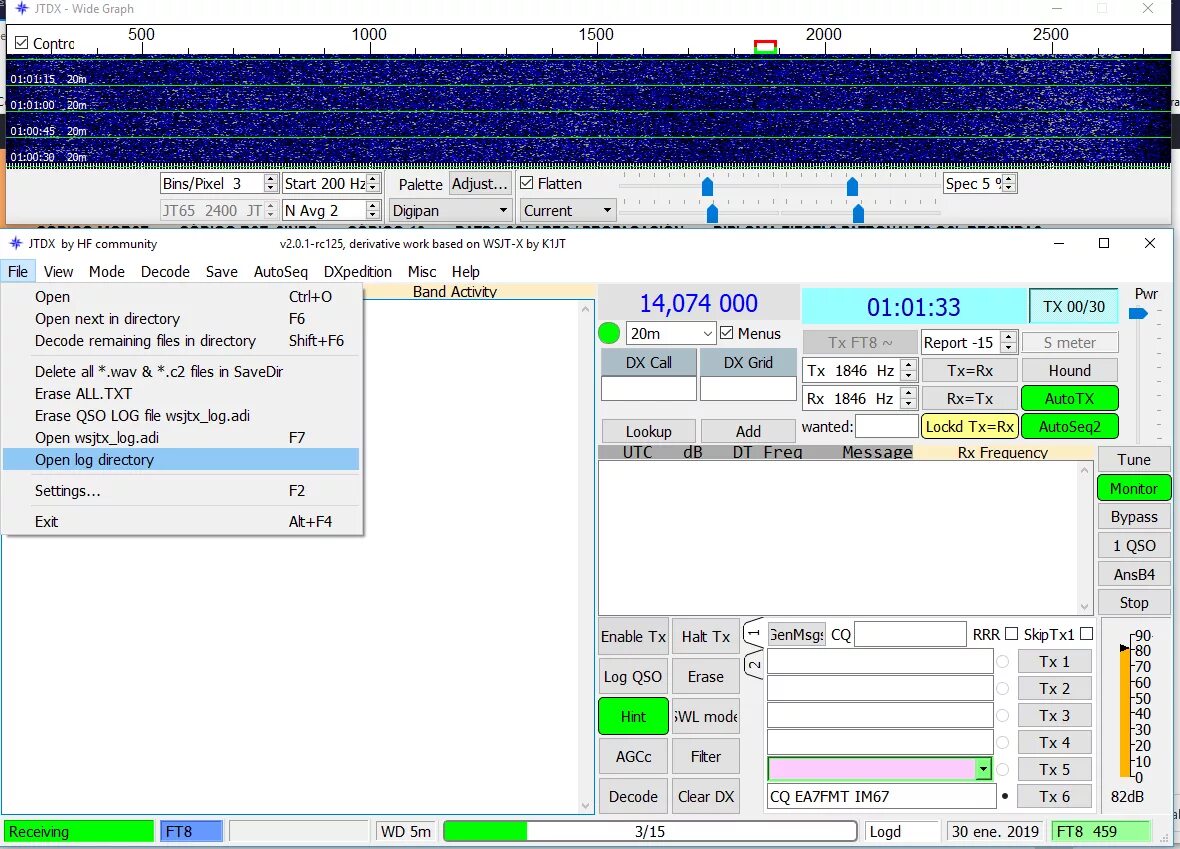Click the WD 5m status bar entry

[x=406, y=832]
